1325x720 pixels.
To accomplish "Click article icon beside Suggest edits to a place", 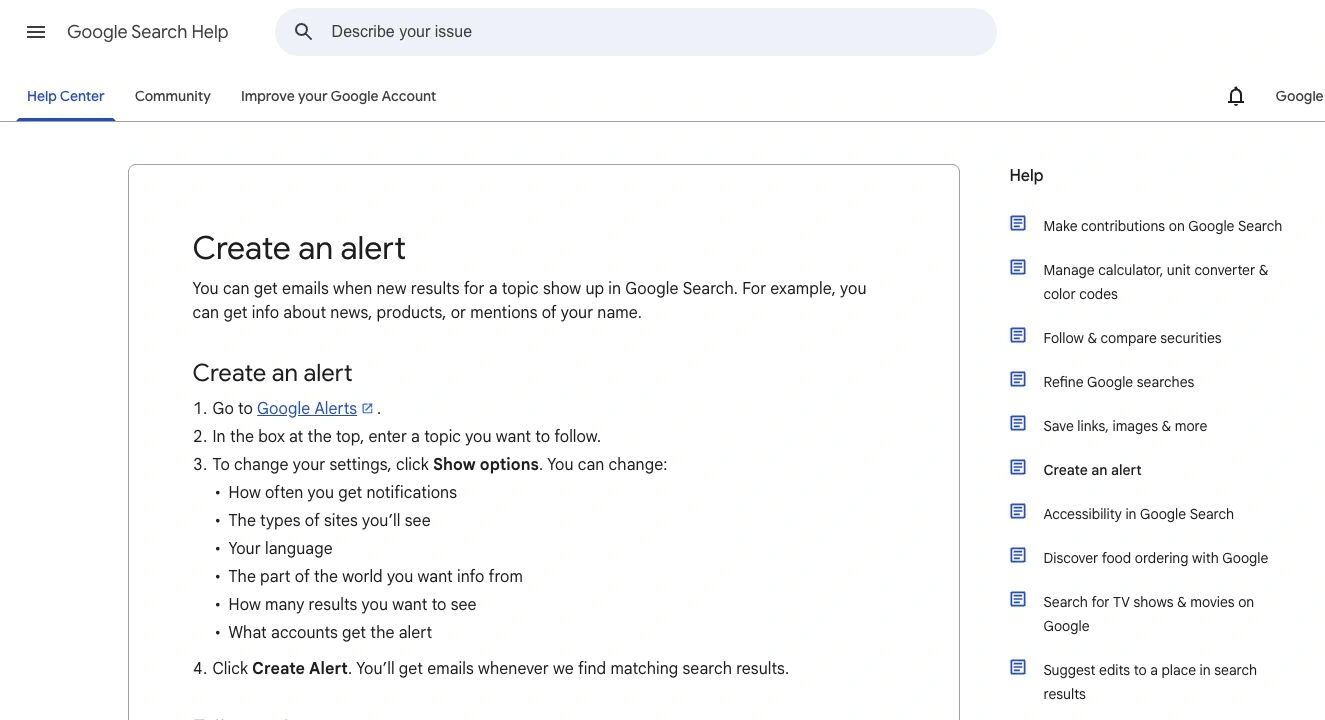I will click(x=1018, y=668).
